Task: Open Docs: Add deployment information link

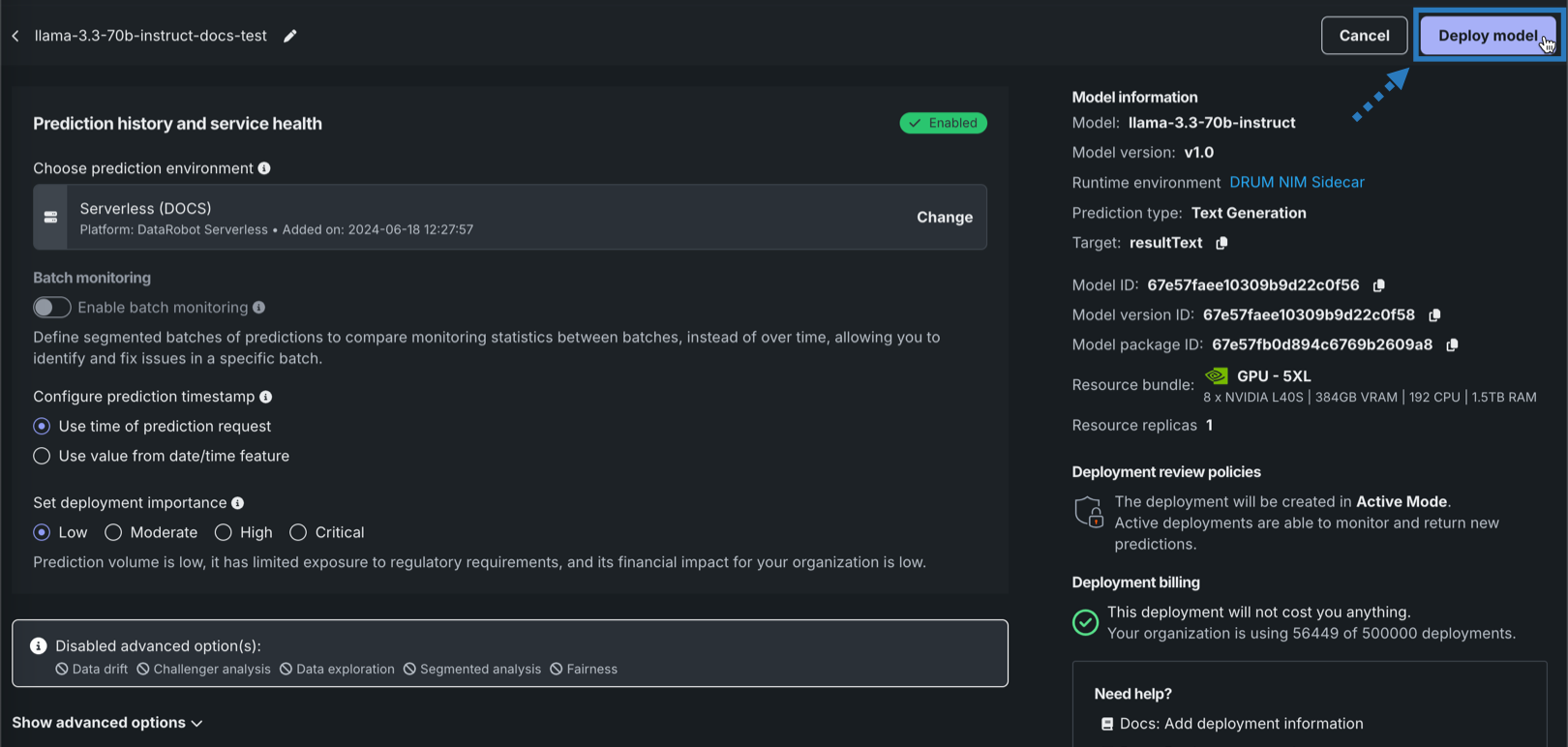Action: (x=1240, y=724)
